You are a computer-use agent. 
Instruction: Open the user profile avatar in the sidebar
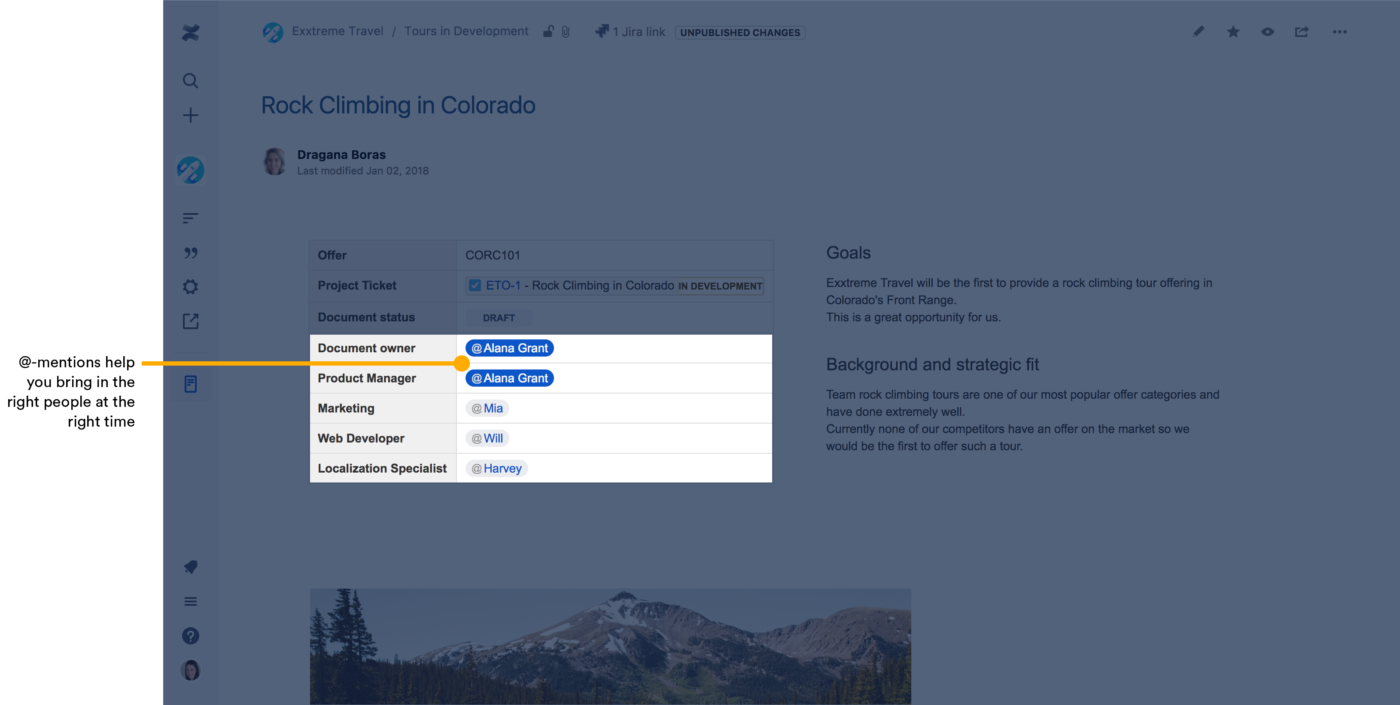click(190, 670)
